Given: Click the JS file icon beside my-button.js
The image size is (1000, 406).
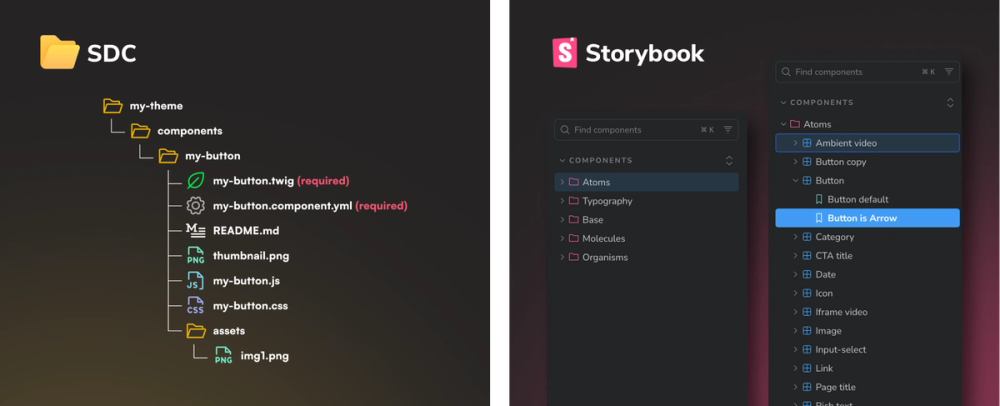Looking at the screenshot, I should point(195,280).
